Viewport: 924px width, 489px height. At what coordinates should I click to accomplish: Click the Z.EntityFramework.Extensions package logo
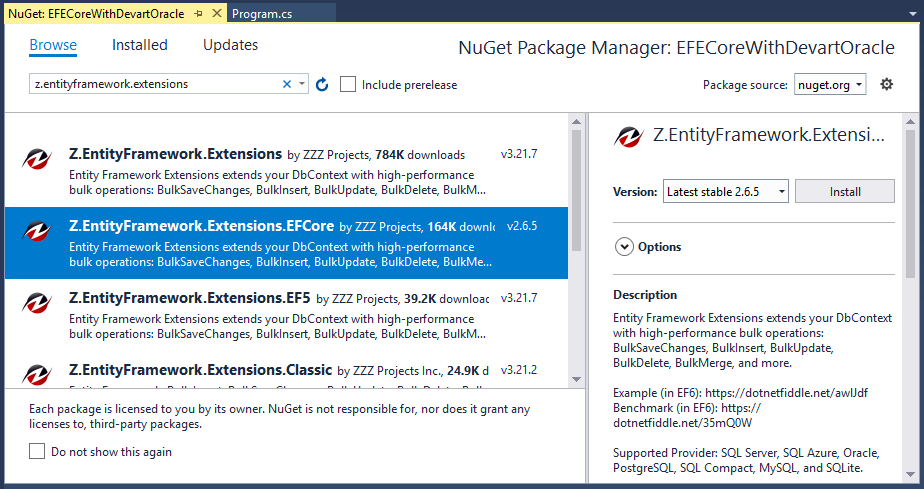37,158
